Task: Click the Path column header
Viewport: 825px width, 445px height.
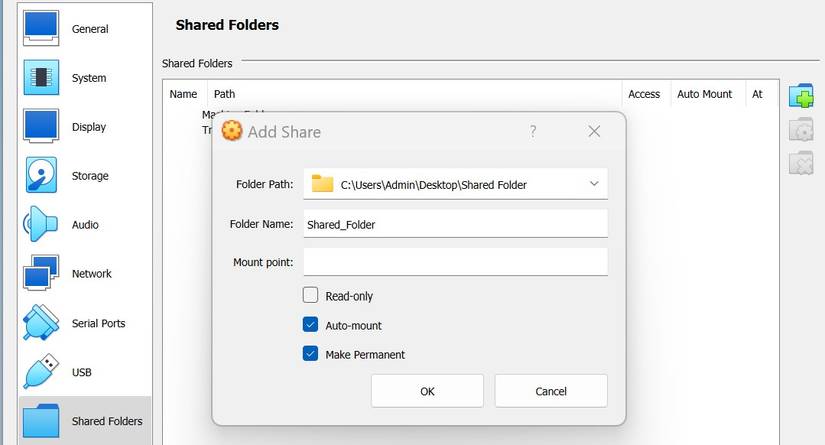Action: (224, 94)
